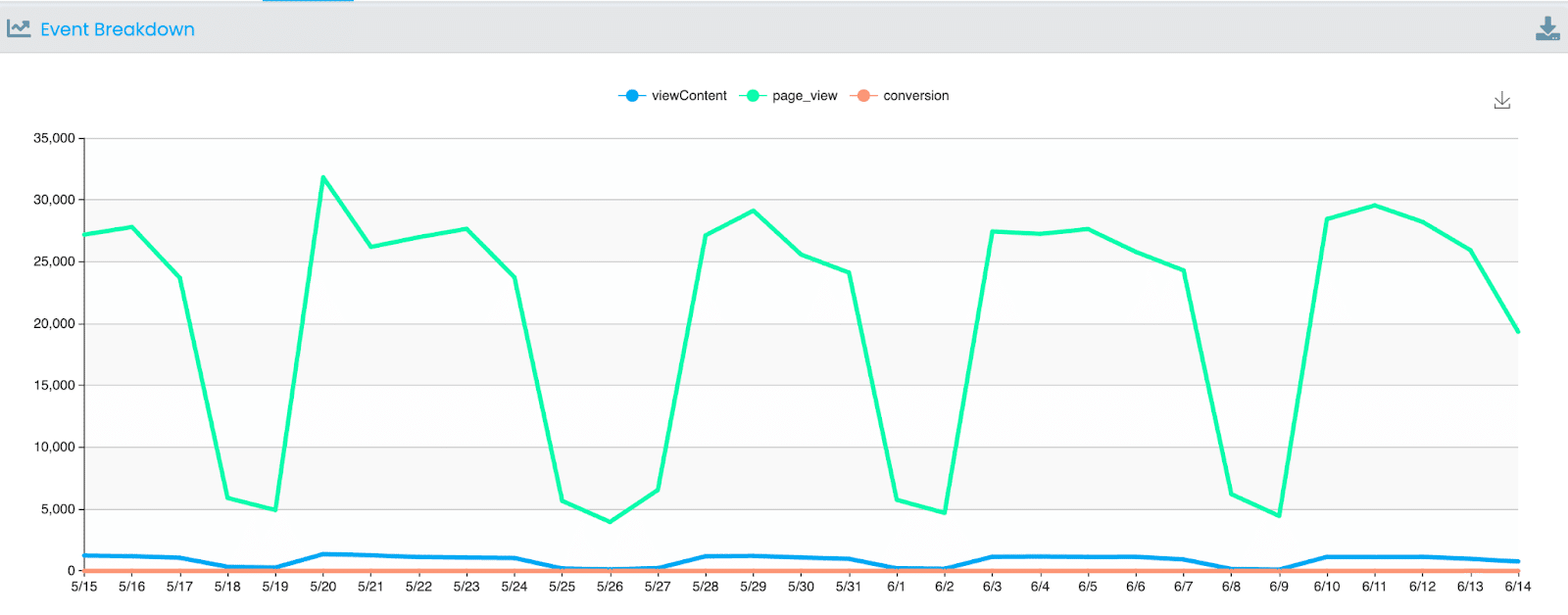The width and height of the screenshot is (1568, 615).
Task: Click the conversion line point at 6/3
Action: [x=992, y=571]
